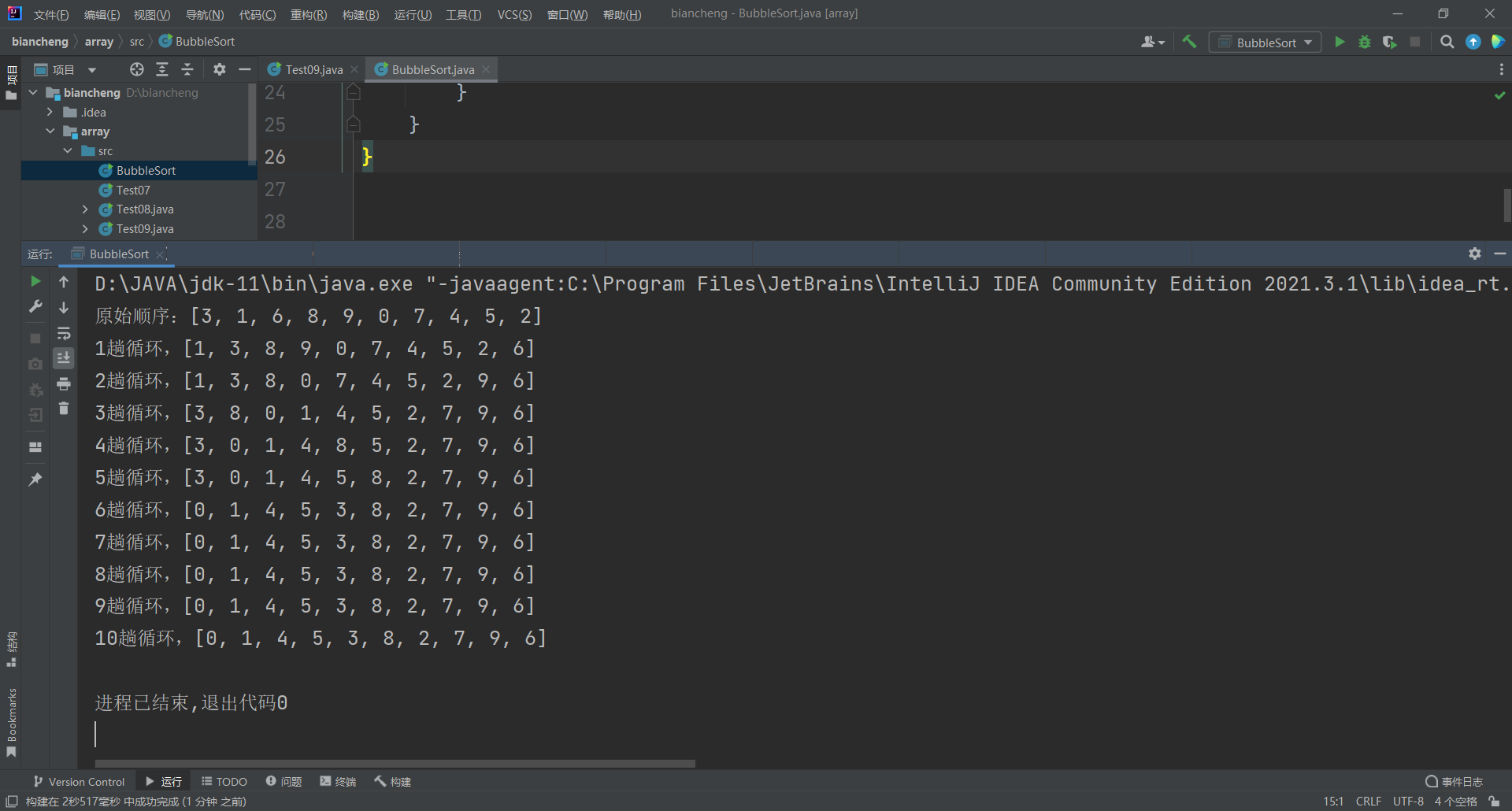Open the 事件日志 event log
Screen dimensions: 1512x811
(x=1454, y=781)
